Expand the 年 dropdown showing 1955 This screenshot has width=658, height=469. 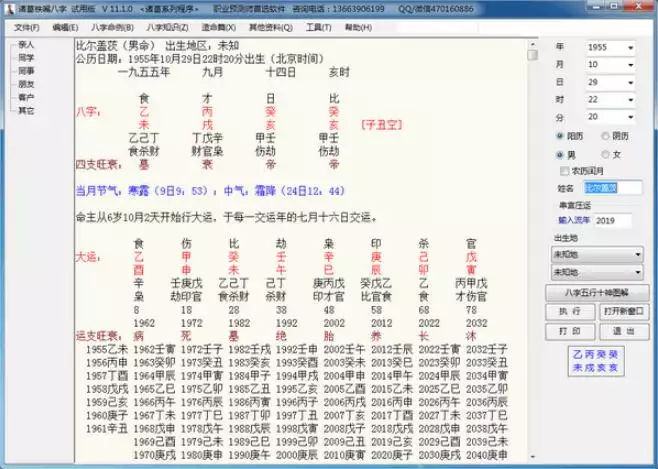[x=630, y=48]
